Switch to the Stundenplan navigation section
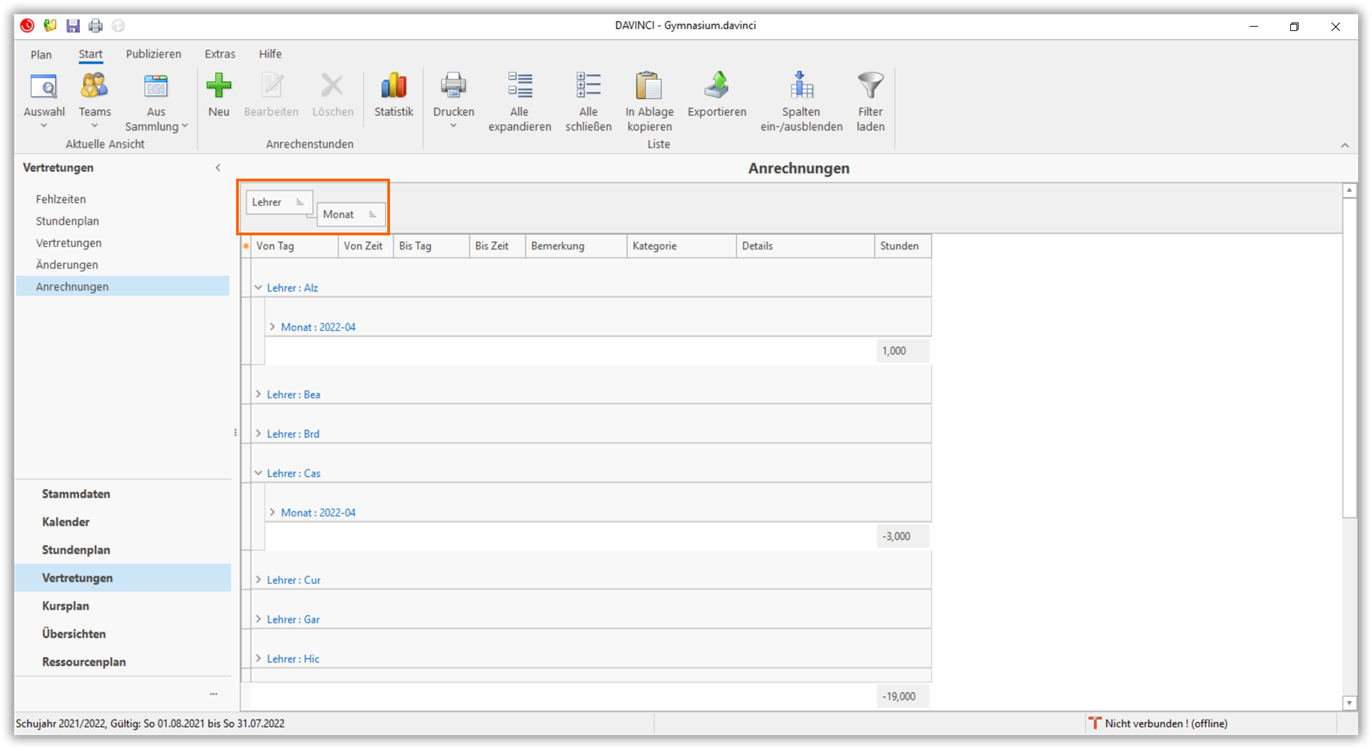This screenshot has width=1372, height=749. tap(76, 550)
